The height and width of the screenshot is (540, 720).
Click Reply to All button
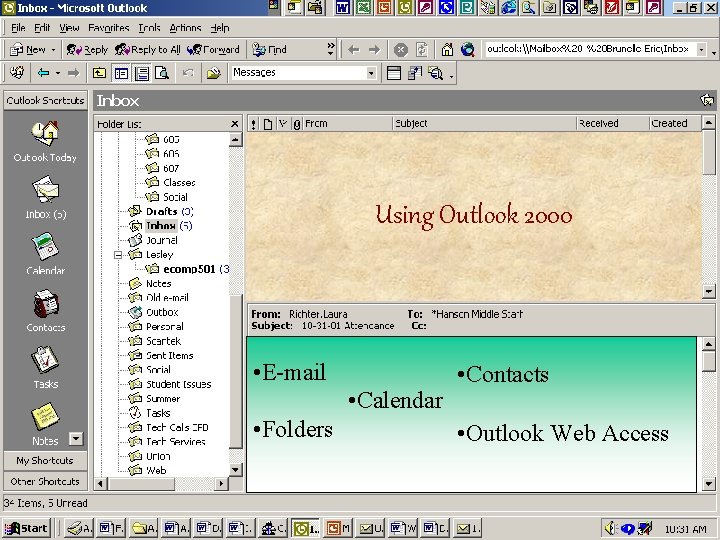pyautogui.click(x=147, y=49)
